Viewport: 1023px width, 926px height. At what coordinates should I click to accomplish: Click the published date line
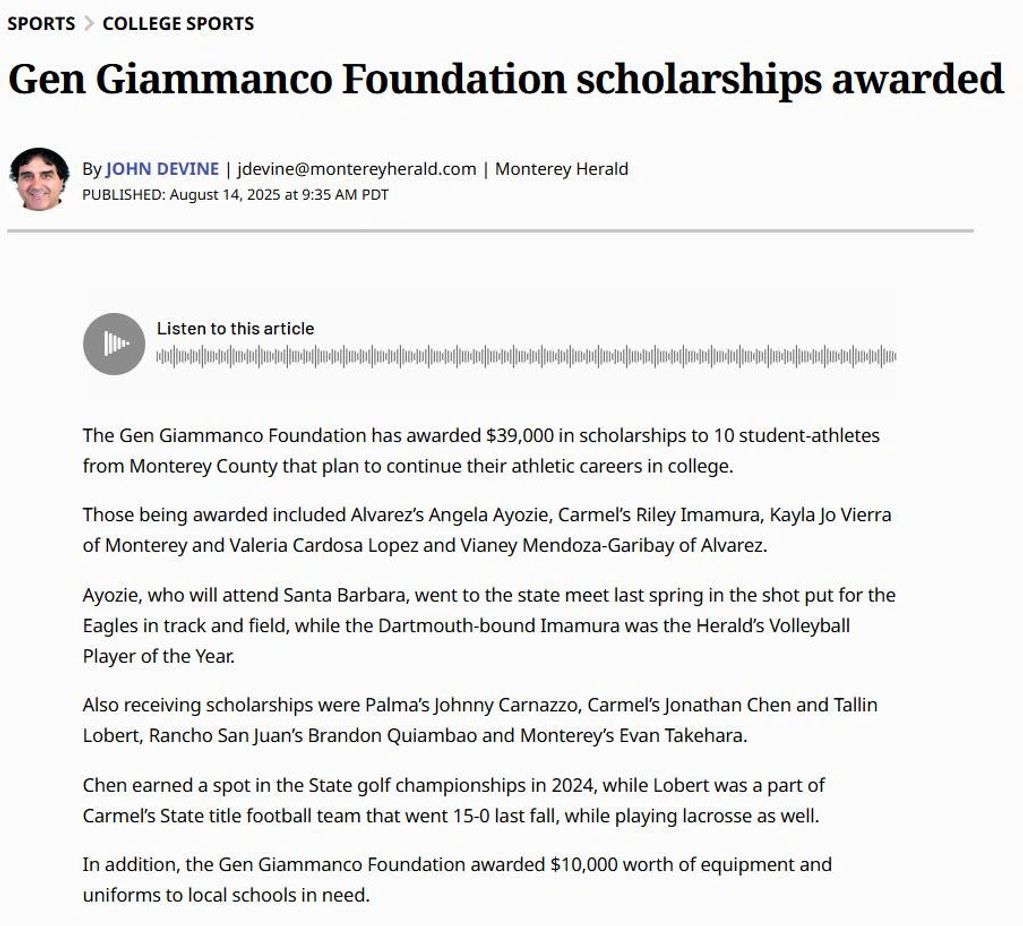(235, 195)
